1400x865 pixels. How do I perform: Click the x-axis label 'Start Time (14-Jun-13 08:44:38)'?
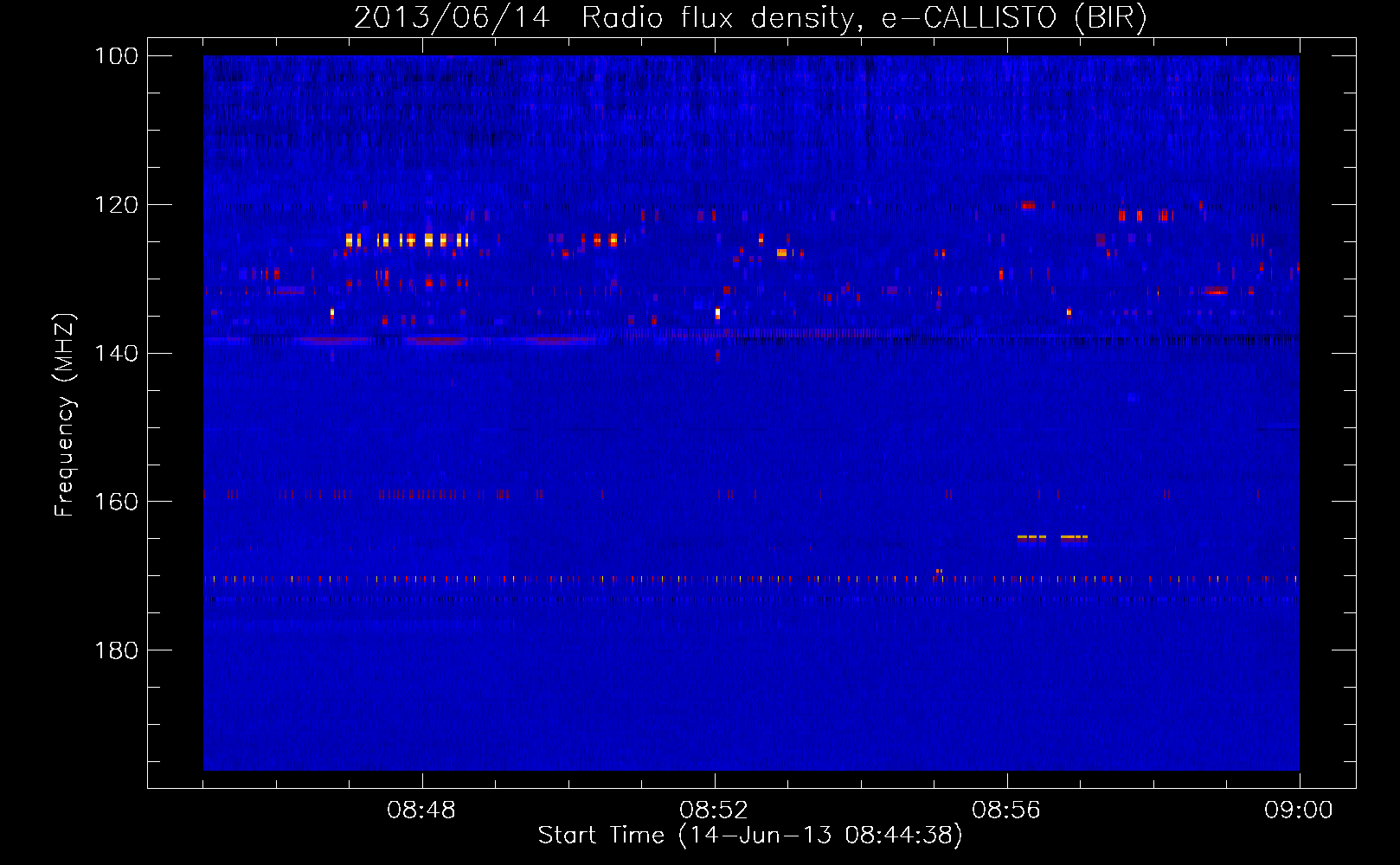point(750,836)
